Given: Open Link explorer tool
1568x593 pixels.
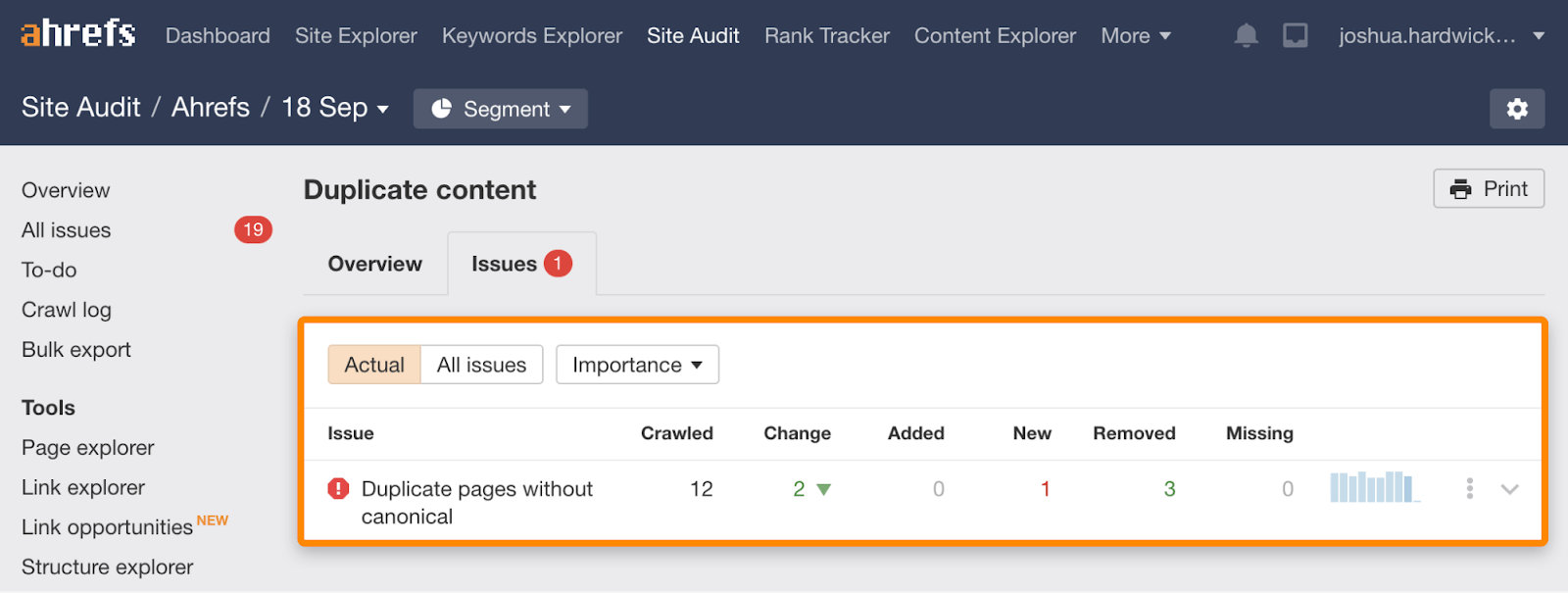Looking at the screenshot, I should click(x=83, y=487).
